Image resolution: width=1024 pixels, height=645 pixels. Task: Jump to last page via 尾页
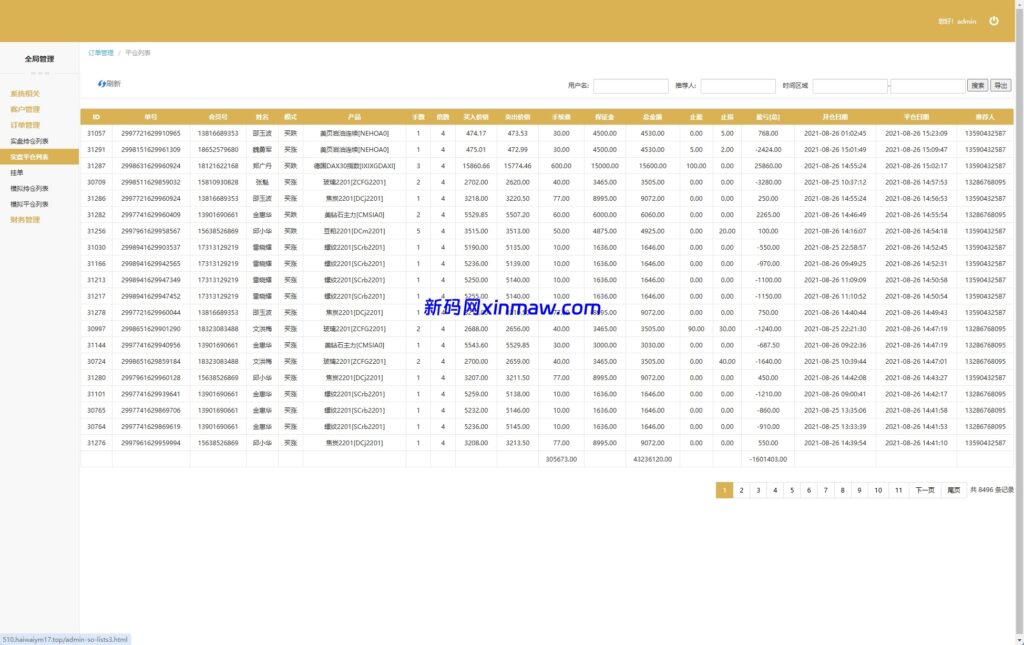pos(953,490)
